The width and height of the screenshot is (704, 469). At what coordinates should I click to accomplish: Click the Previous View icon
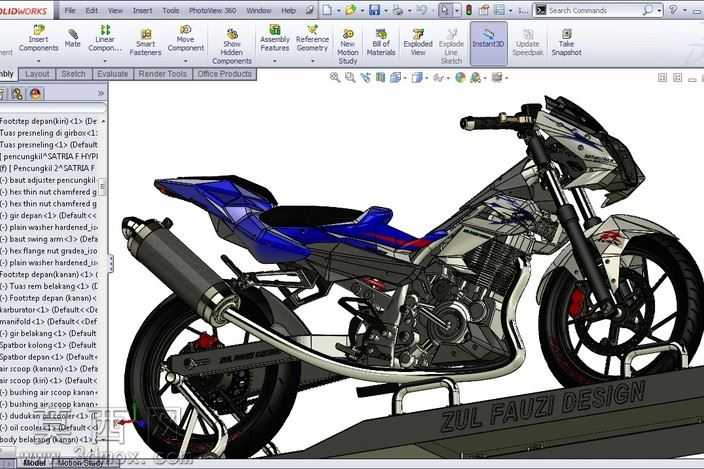(365, 78)
